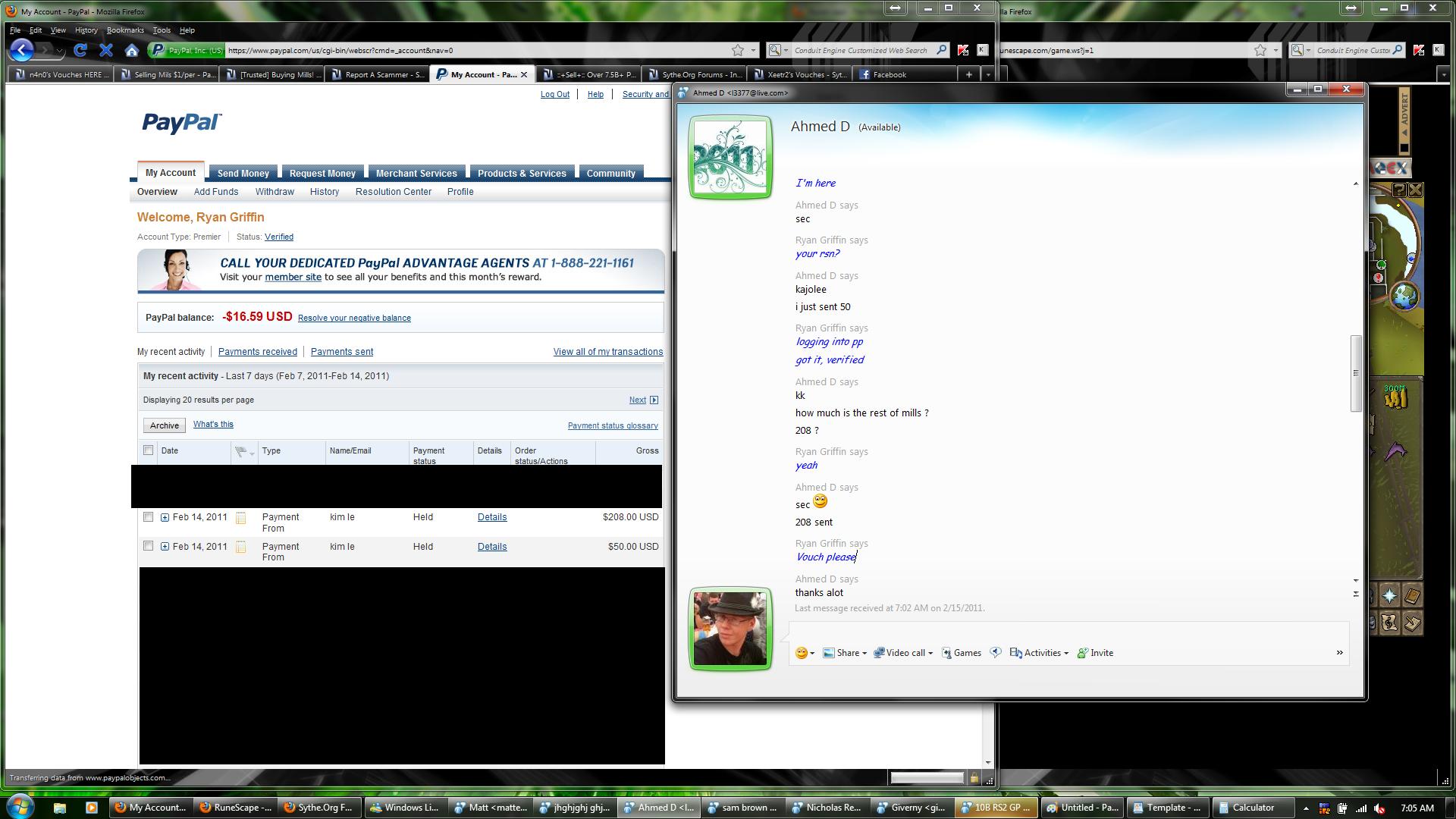The height and width of the screenshot is (819, 1456).
Task: Click the volume speaker icon in system tray
Action: 1379,808
